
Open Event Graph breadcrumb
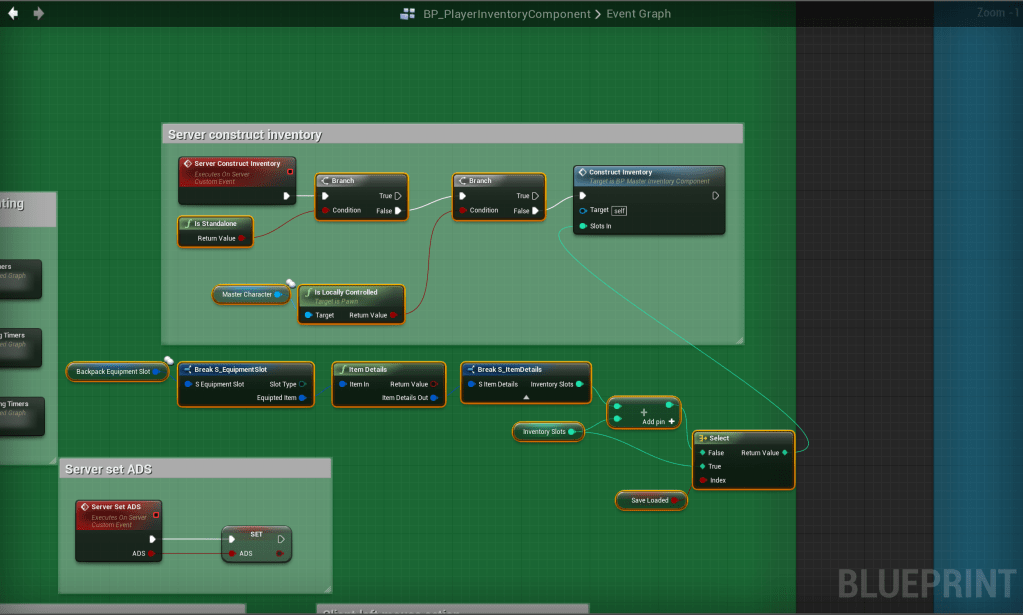click(x=638, y=14)
